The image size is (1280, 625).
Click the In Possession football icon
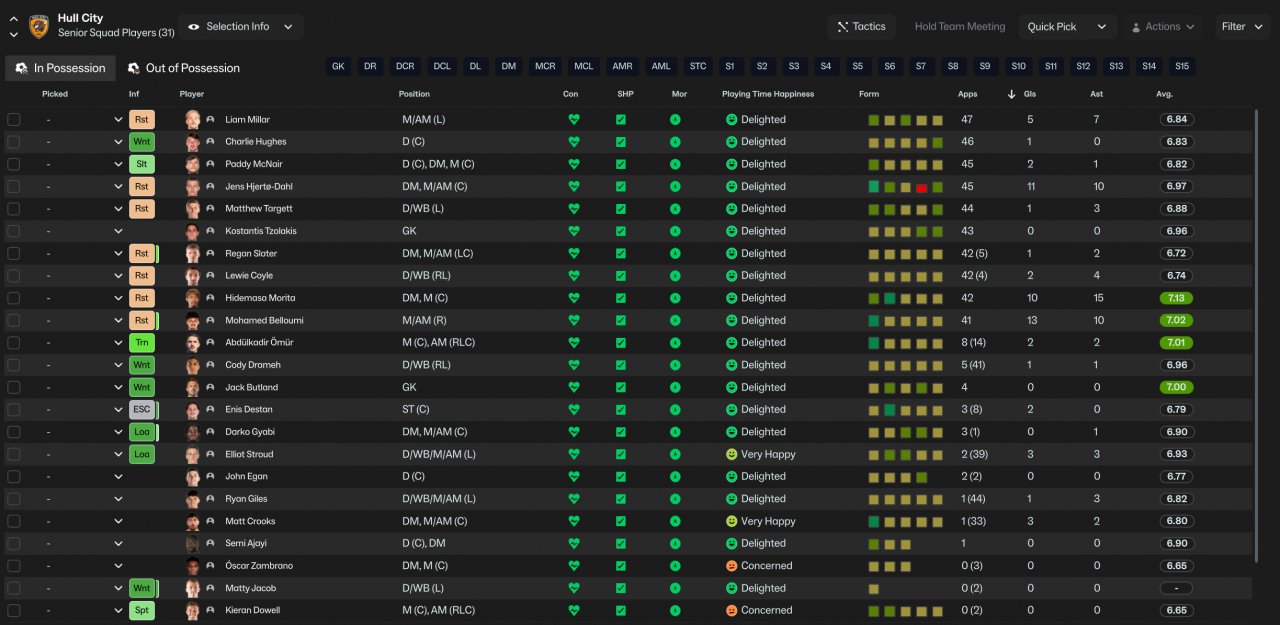click(x=22, y=68)
